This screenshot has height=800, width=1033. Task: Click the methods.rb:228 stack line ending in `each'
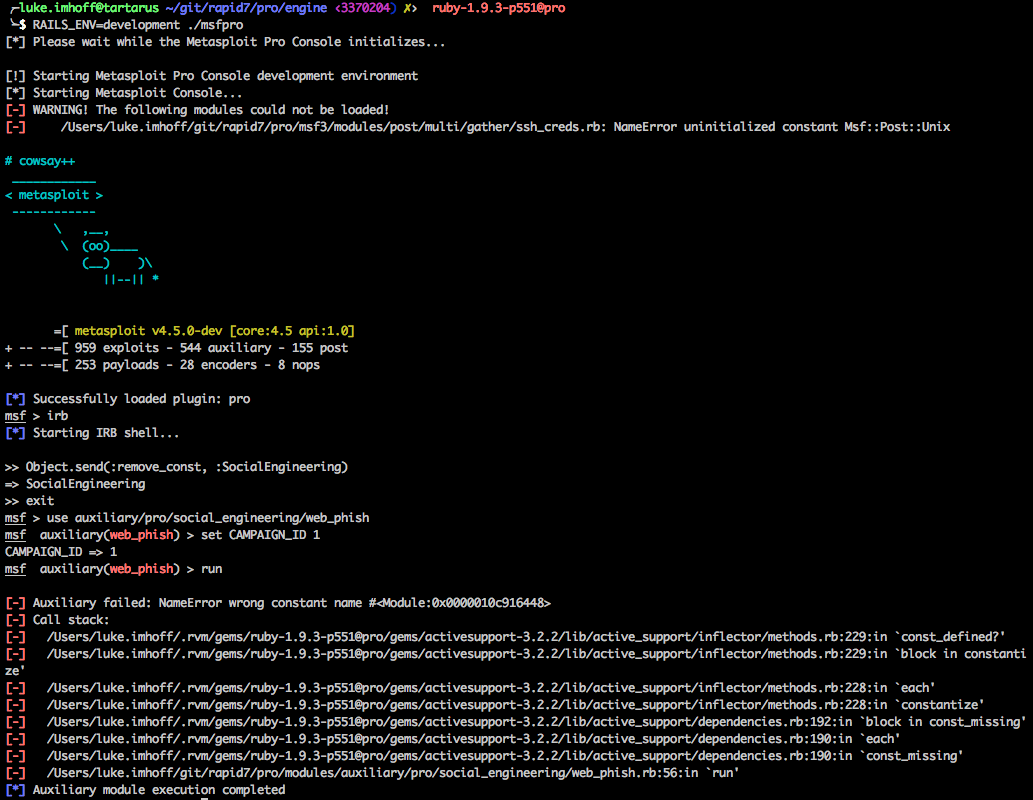click(470, 688)
